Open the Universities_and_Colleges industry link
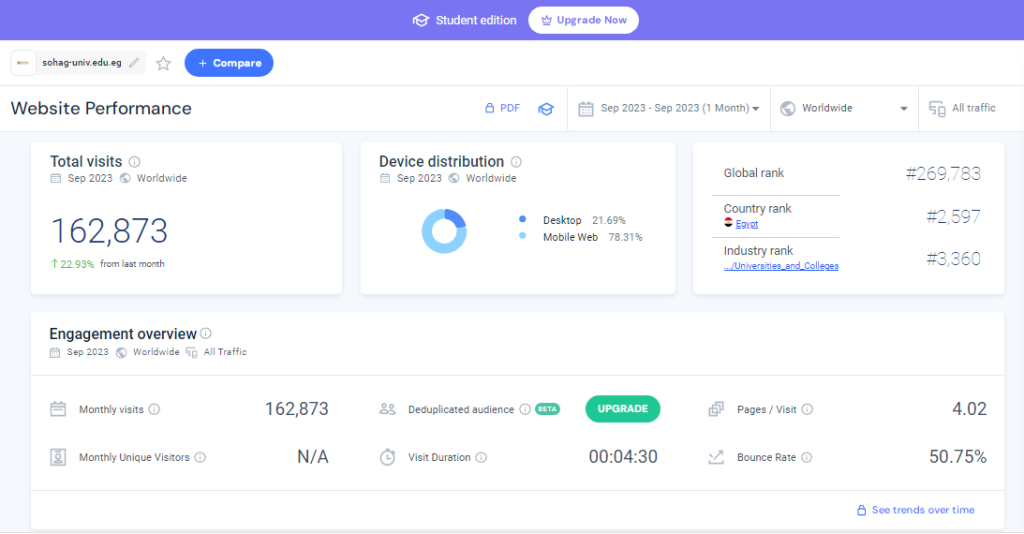1024x534 pixels. click(781, 266)
